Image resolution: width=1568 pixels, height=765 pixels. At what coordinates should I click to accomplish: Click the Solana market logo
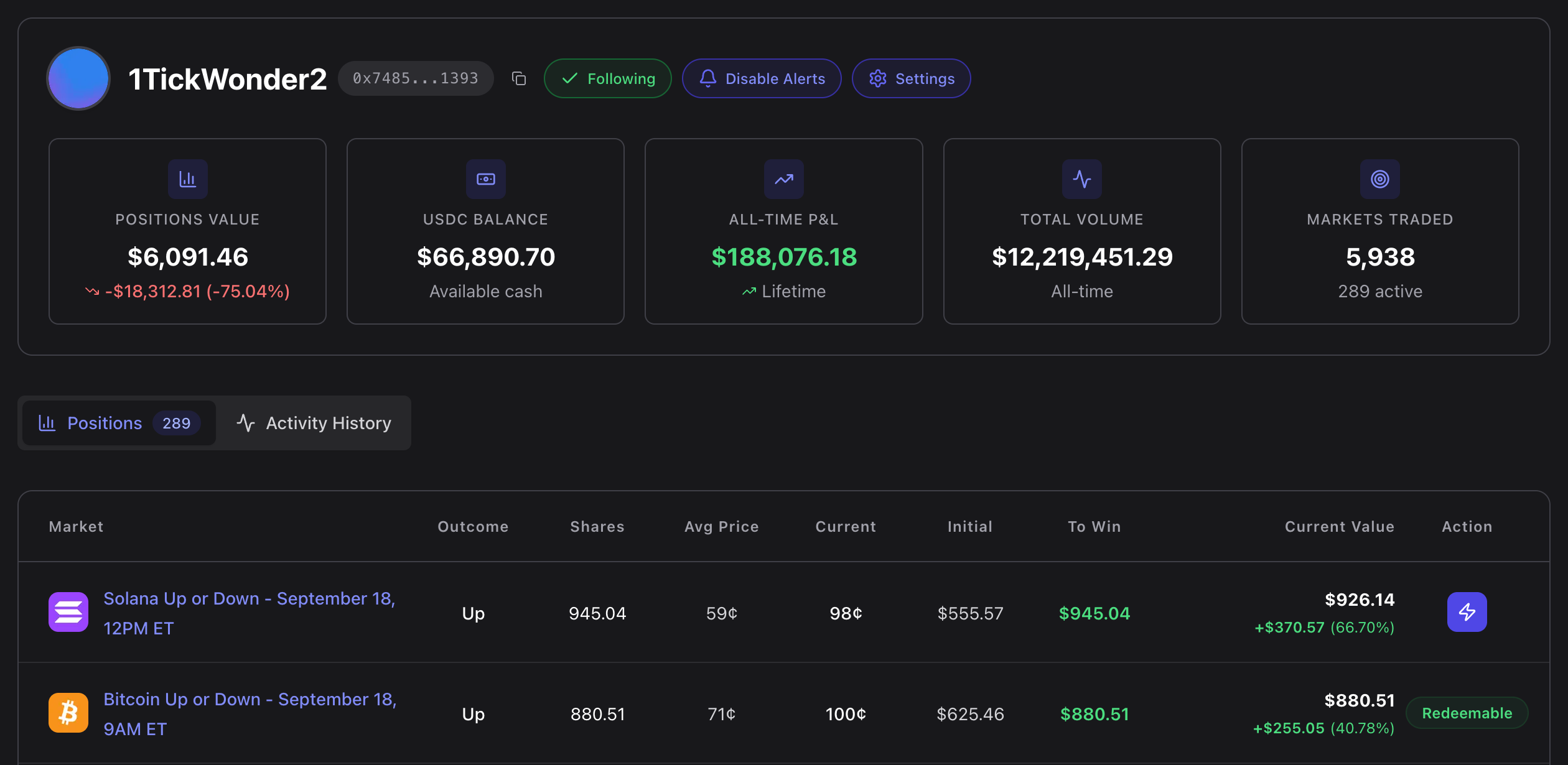[68, 612]
